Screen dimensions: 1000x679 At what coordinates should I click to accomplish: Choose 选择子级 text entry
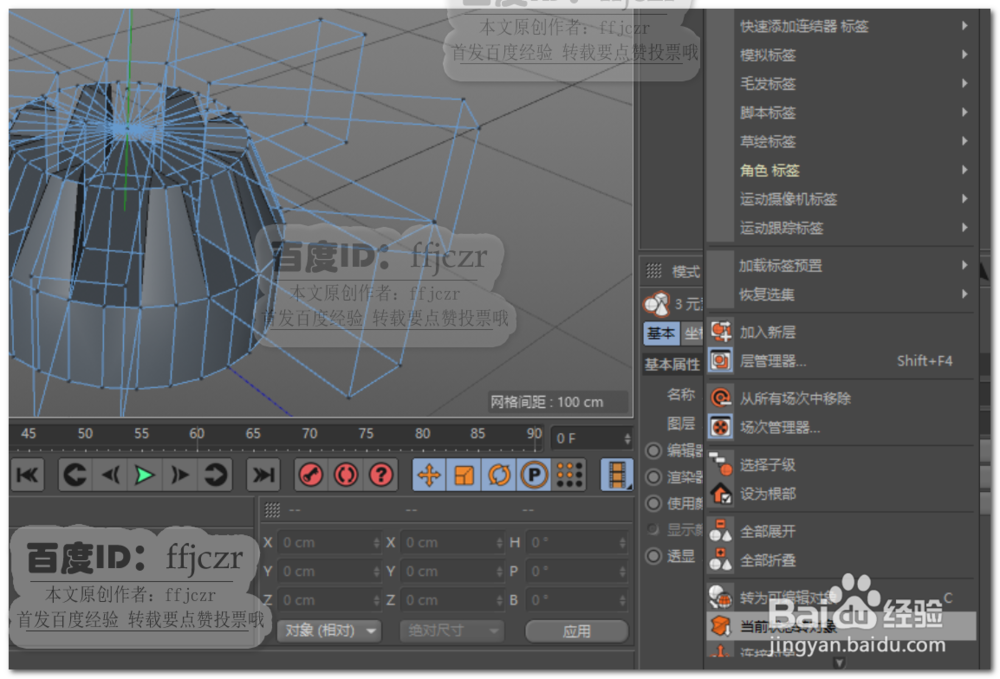coord(768,465)
